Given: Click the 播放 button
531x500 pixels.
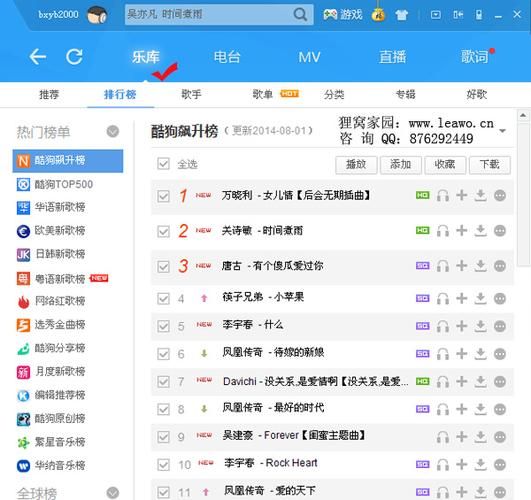Looking at the screenshot, I should (356, 165).
